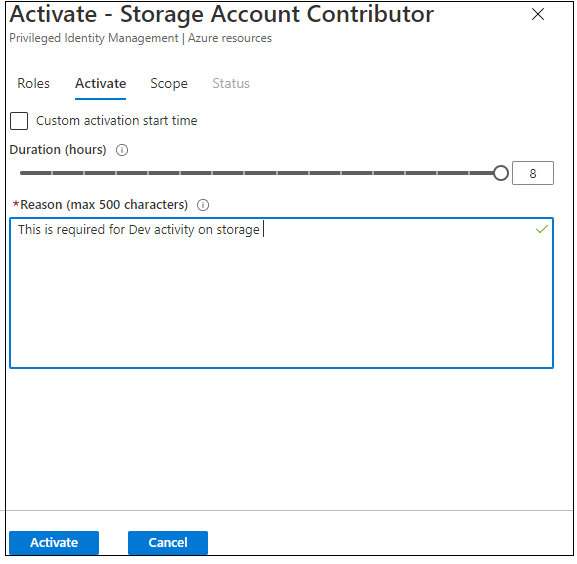Viewport: 577px width, 564px height.
Task: Click the green validation checkmark in Reason
Action: [542, 230]
